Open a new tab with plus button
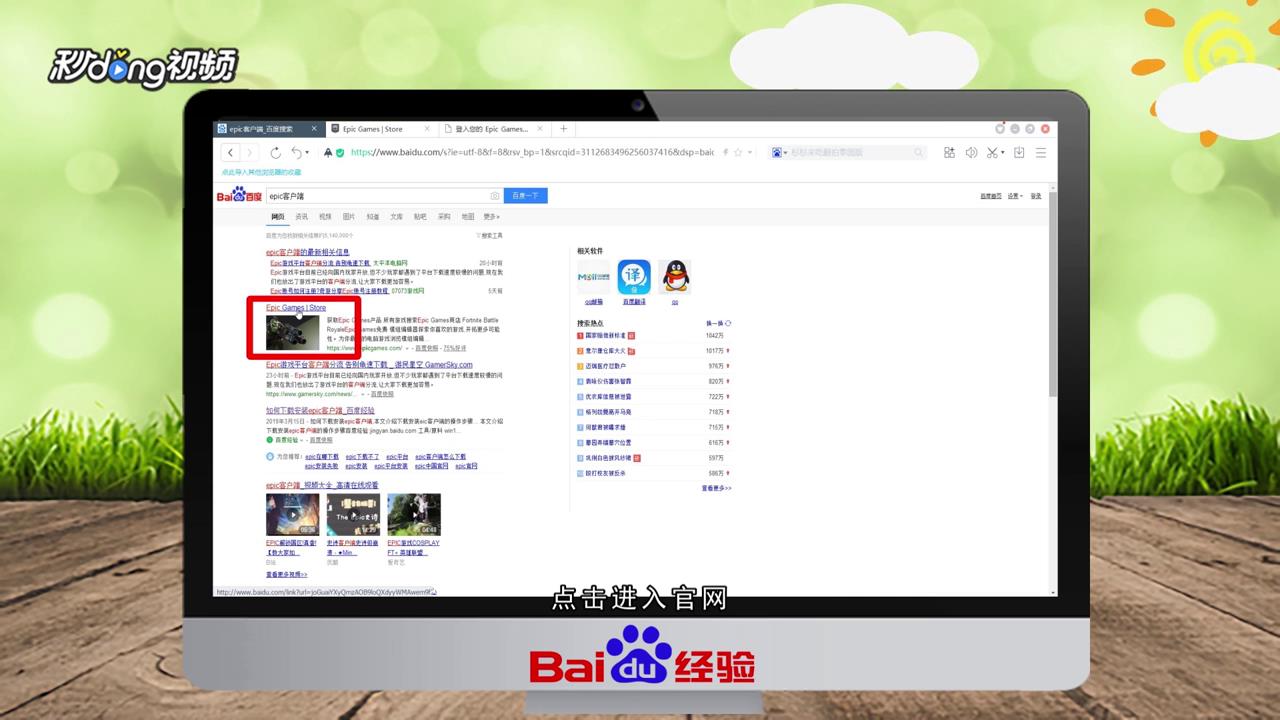This screenshot has width=1280, height=720. (x=564, y=129)
